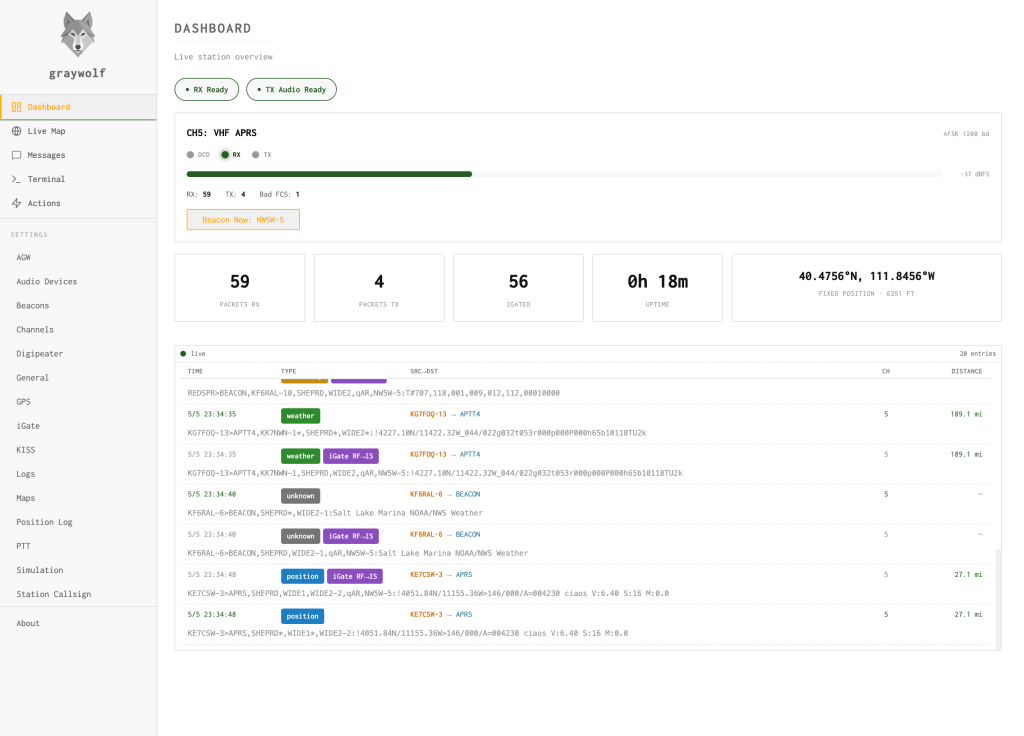This screenshot has width=1024, height=736.
Task: Open PTT settings
Action: [x=78, y=546]
